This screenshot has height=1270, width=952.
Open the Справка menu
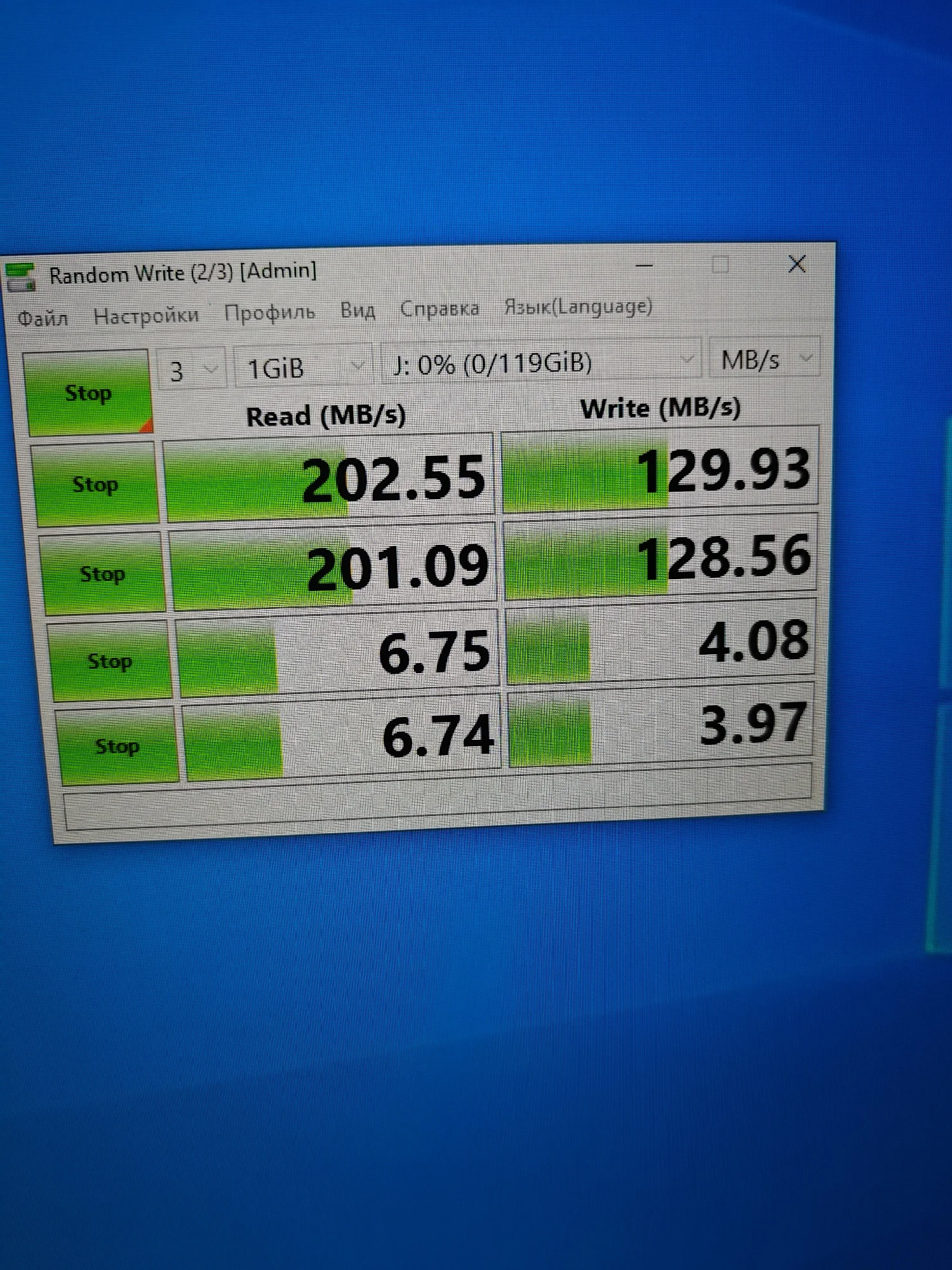439,309
